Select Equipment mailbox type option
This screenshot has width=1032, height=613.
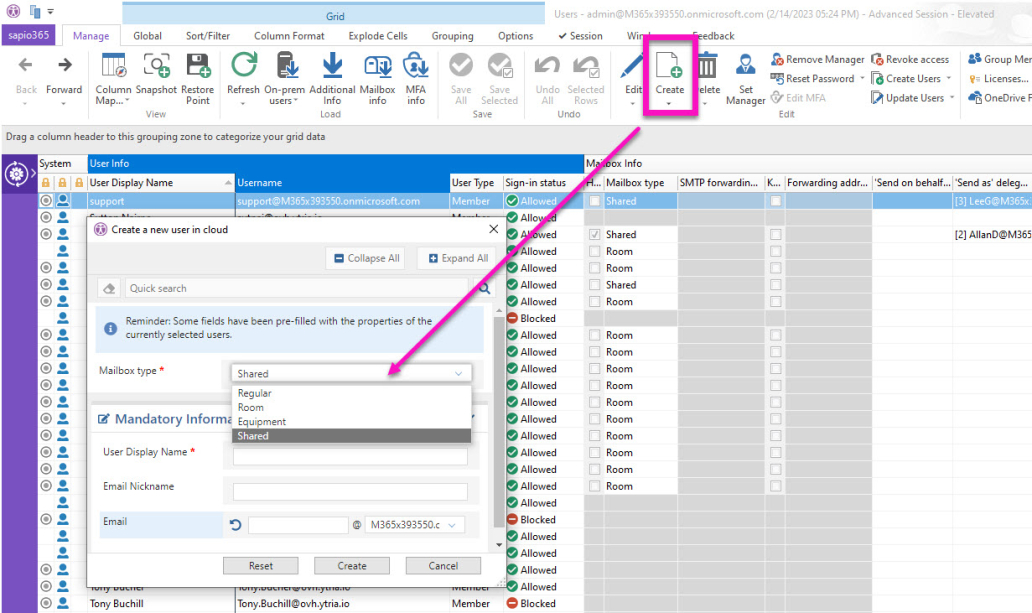[x=351, y=421]
